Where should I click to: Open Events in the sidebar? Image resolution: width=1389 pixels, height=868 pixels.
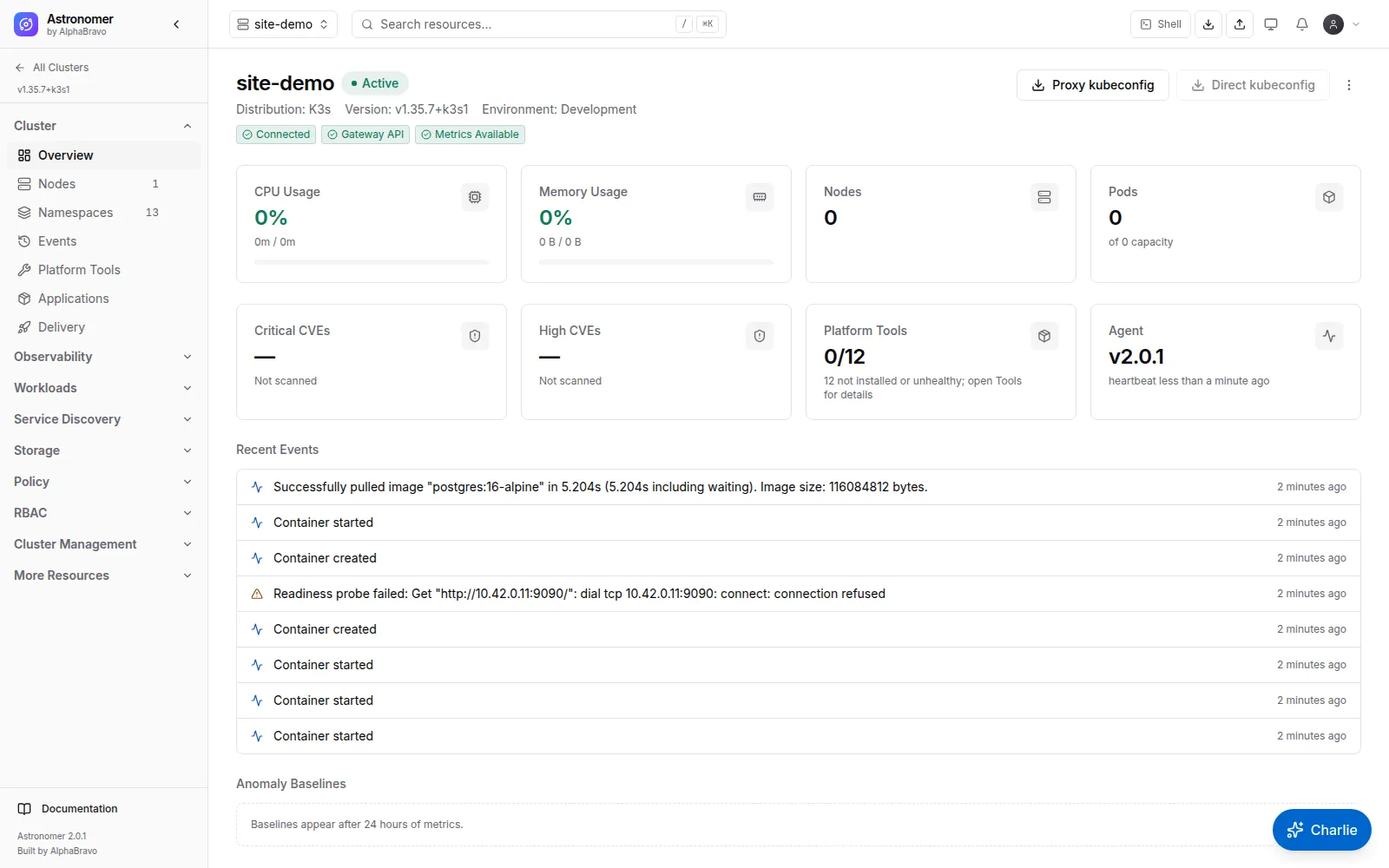[x=103, y=241]
